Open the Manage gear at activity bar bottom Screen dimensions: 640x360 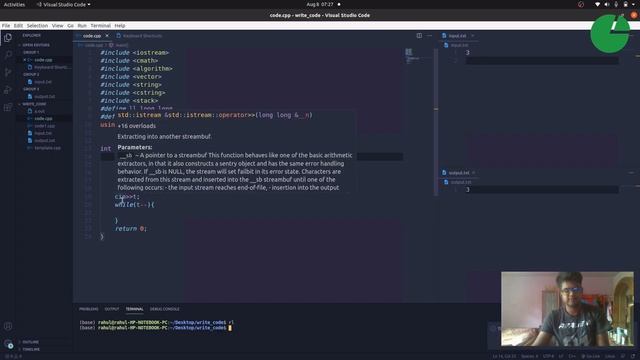pos(8,344)
